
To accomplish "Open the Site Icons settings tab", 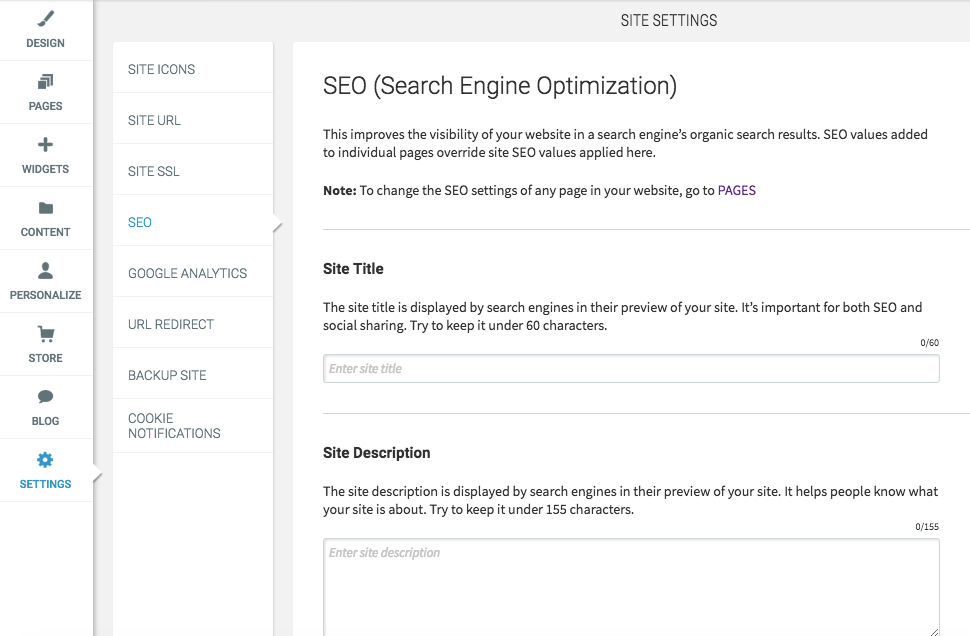I will click(x=193, y=69).
